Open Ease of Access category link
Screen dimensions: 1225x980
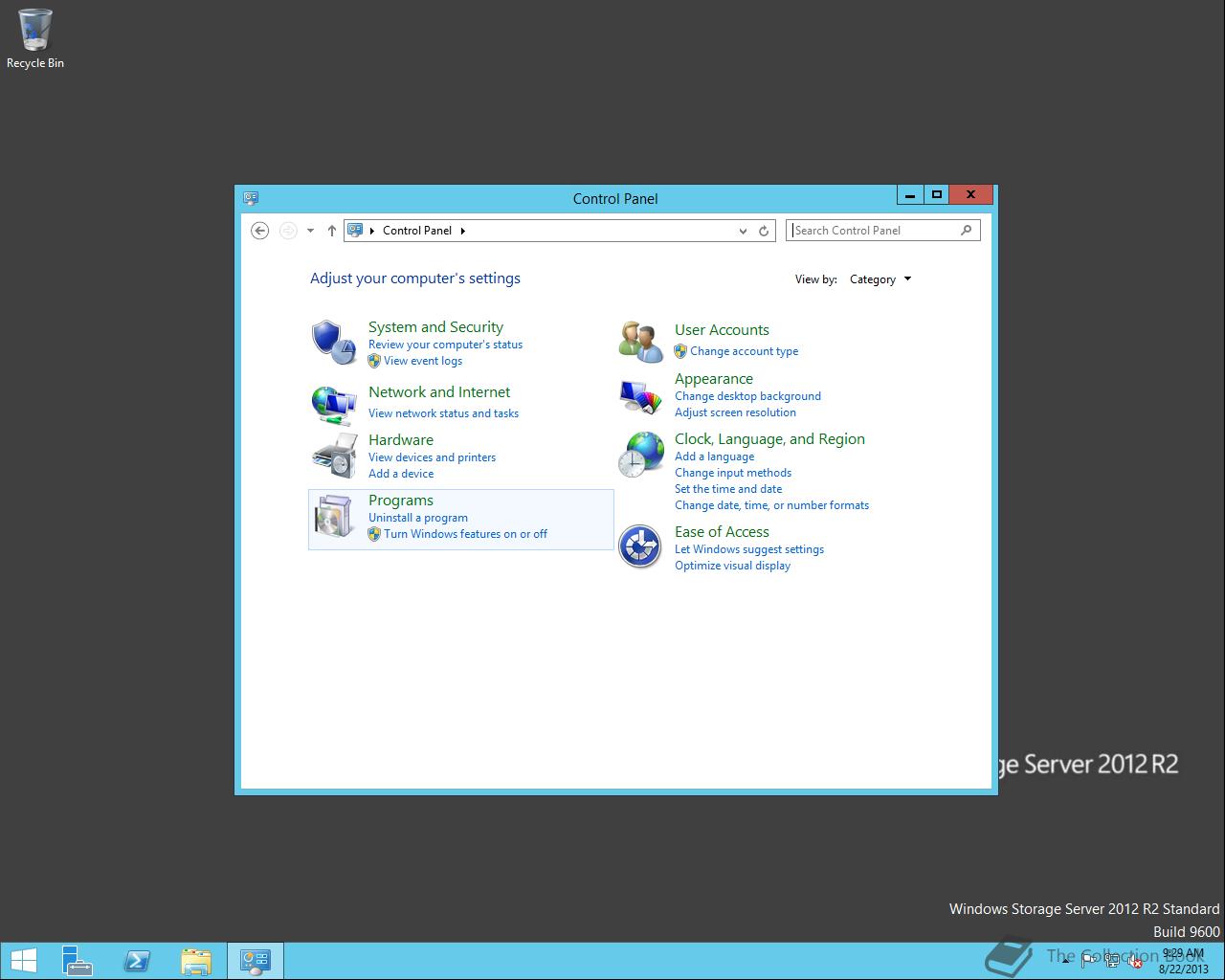(x=722, y=532)
